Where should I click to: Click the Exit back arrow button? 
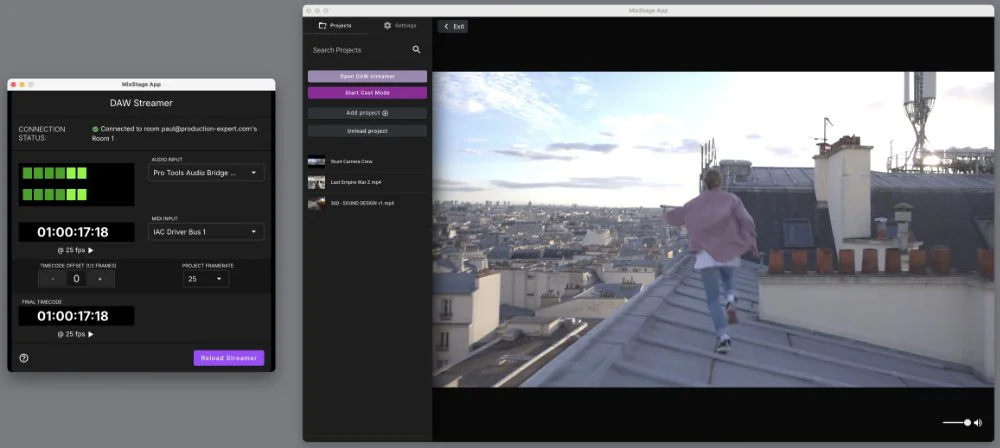(x=453, y=26)
